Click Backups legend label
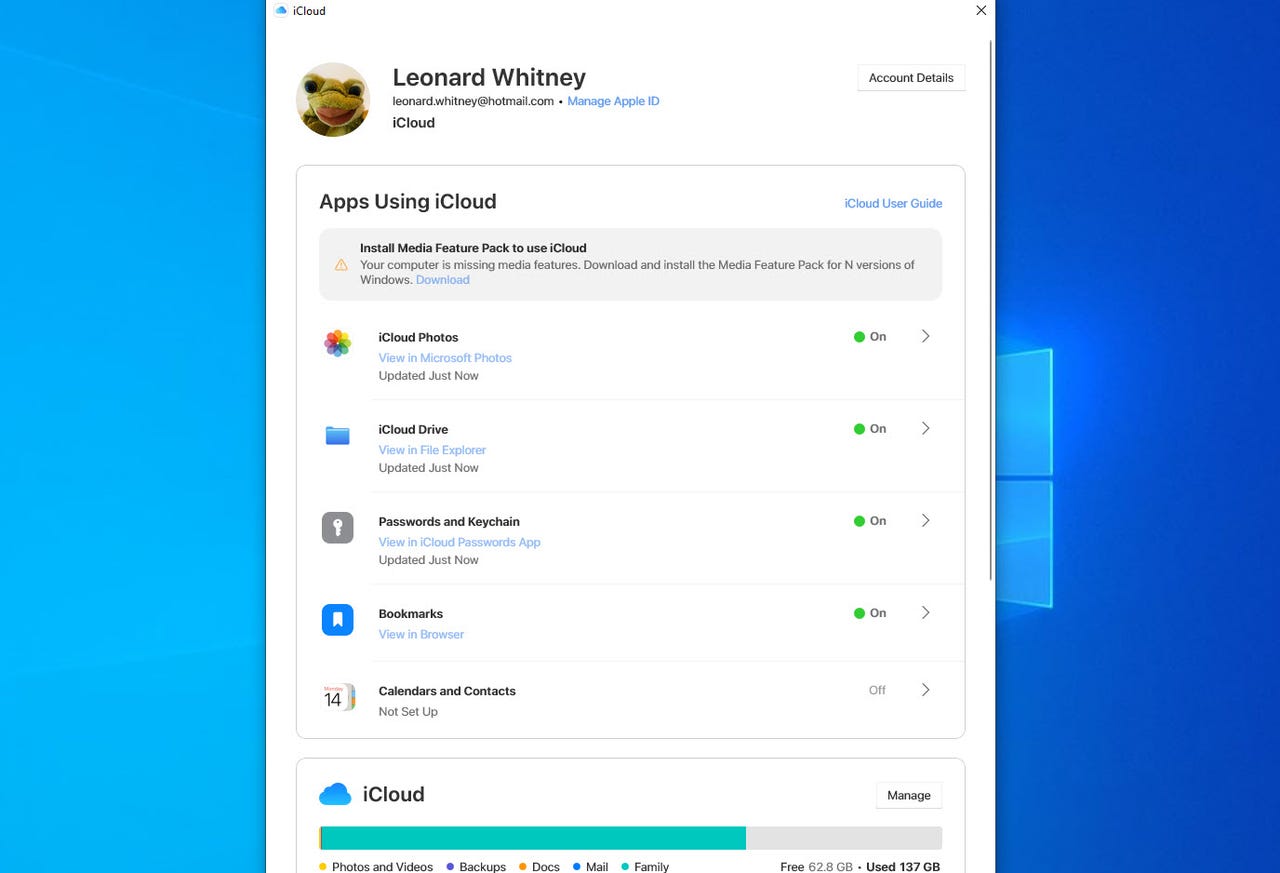The height and width of the screenshot is (873, 1280). coord(482,867)
